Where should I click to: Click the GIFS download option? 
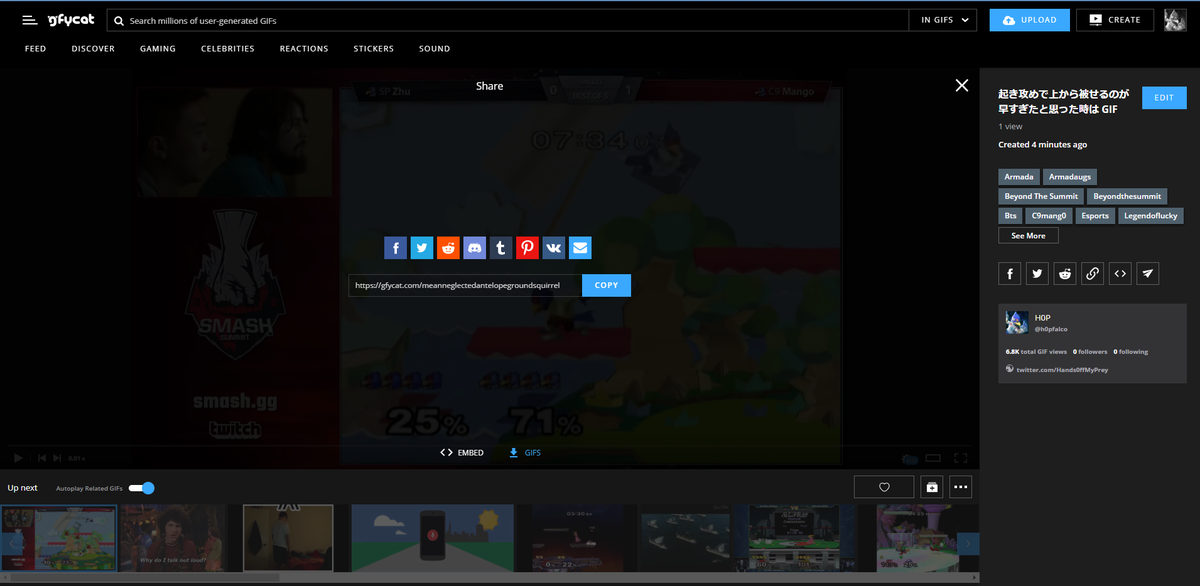point(526,453)
